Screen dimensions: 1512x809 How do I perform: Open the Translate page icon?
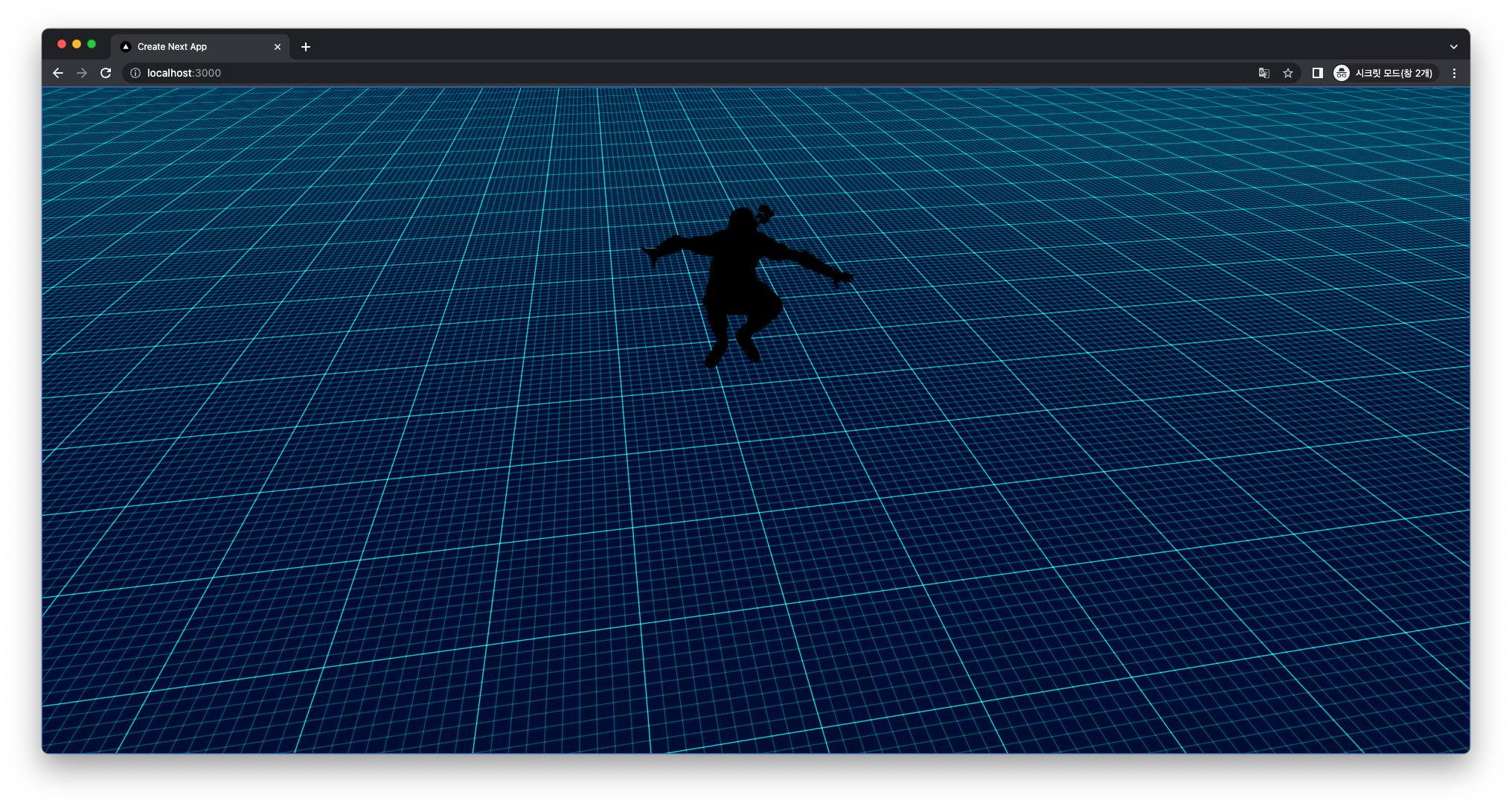(x=1263, y=73)
